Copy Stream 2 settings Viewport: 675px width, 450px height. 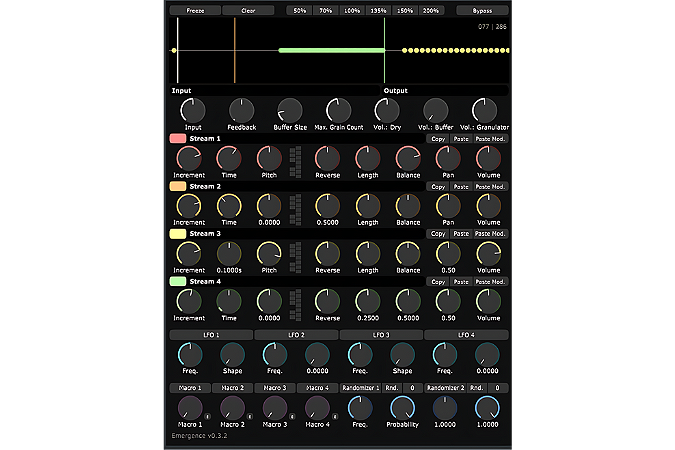point(438,186)
